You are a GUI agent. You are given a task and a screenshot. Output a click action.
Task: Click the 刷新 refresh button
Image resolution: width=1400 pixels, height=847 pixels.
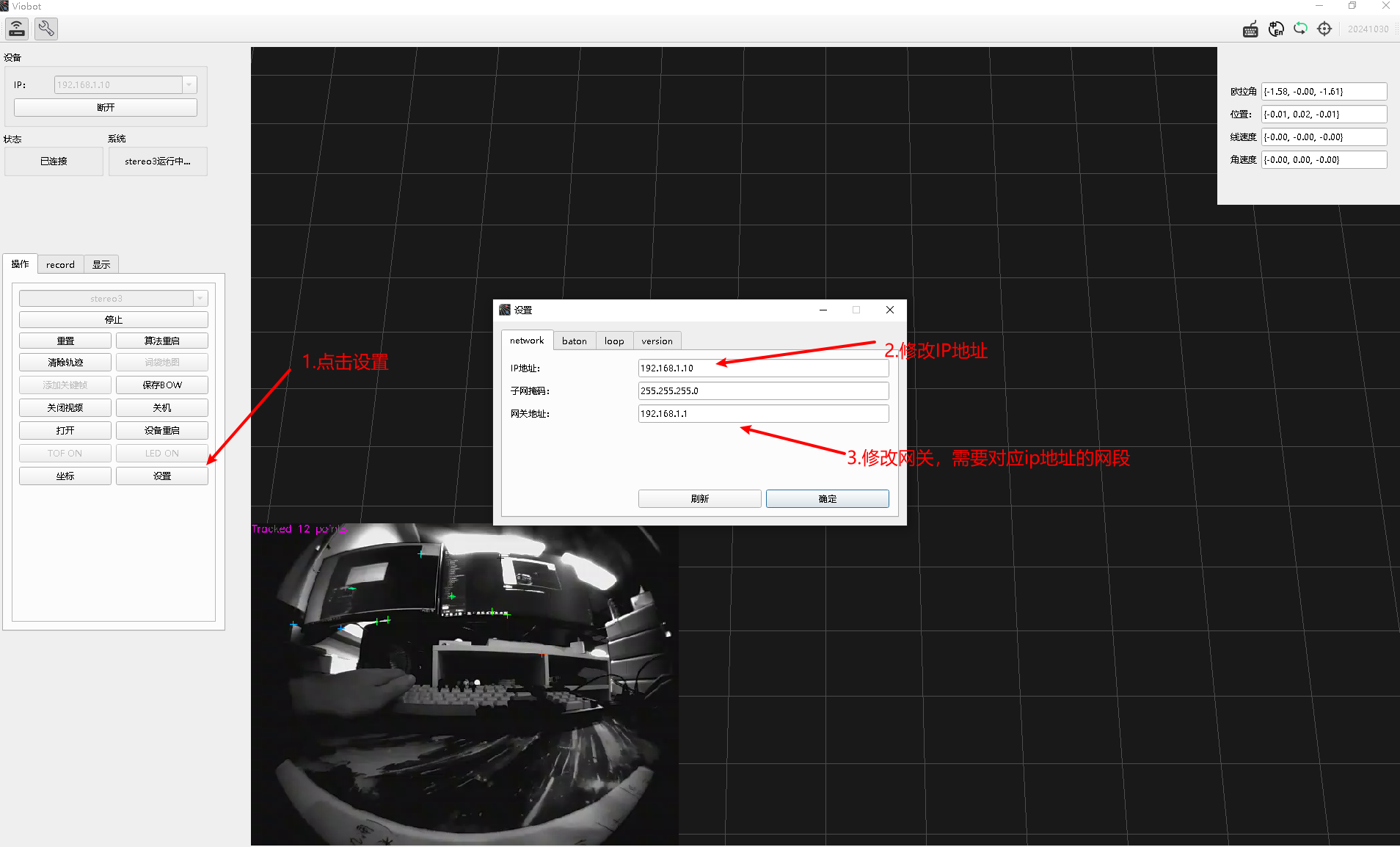700,499
